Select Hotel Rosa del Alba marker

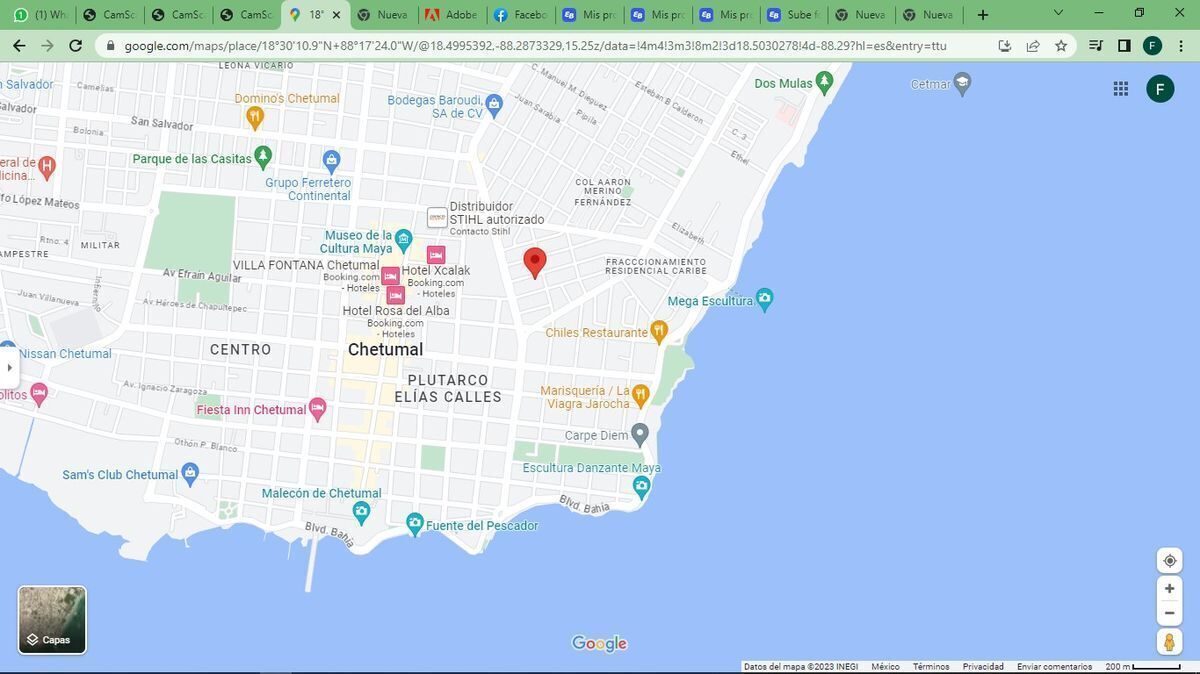coord(395,294)
